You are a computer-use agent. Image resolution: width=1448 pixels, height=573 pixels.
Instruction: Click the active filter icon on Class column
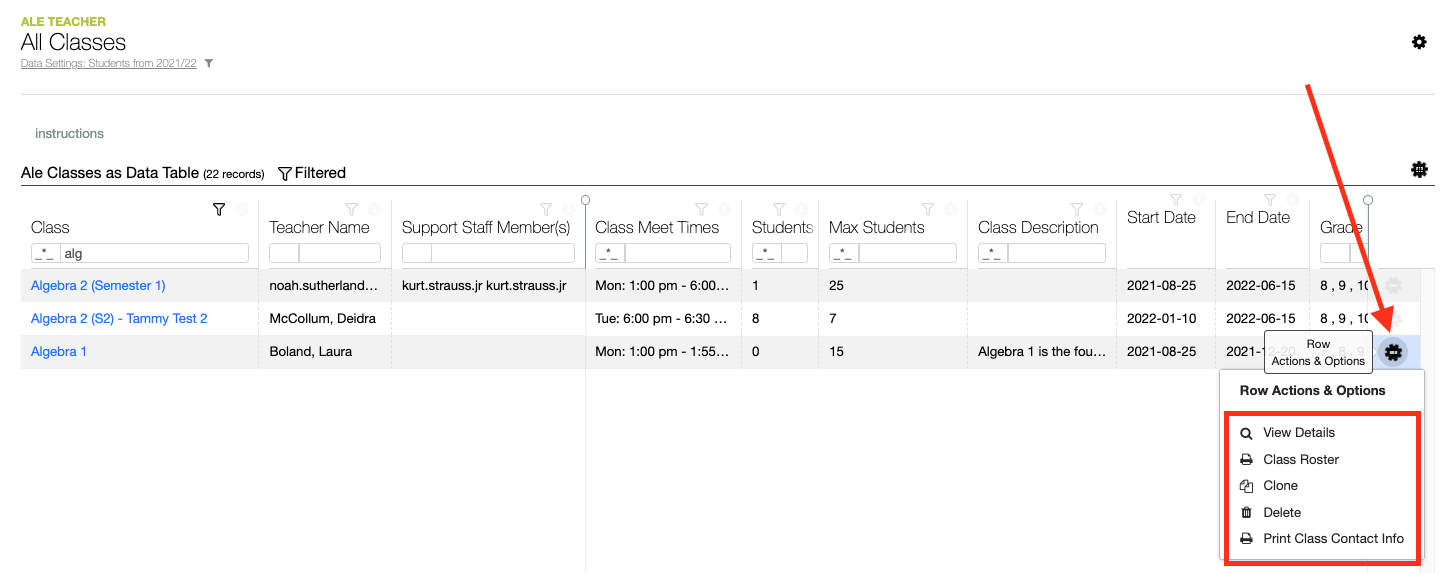(219, 209)
